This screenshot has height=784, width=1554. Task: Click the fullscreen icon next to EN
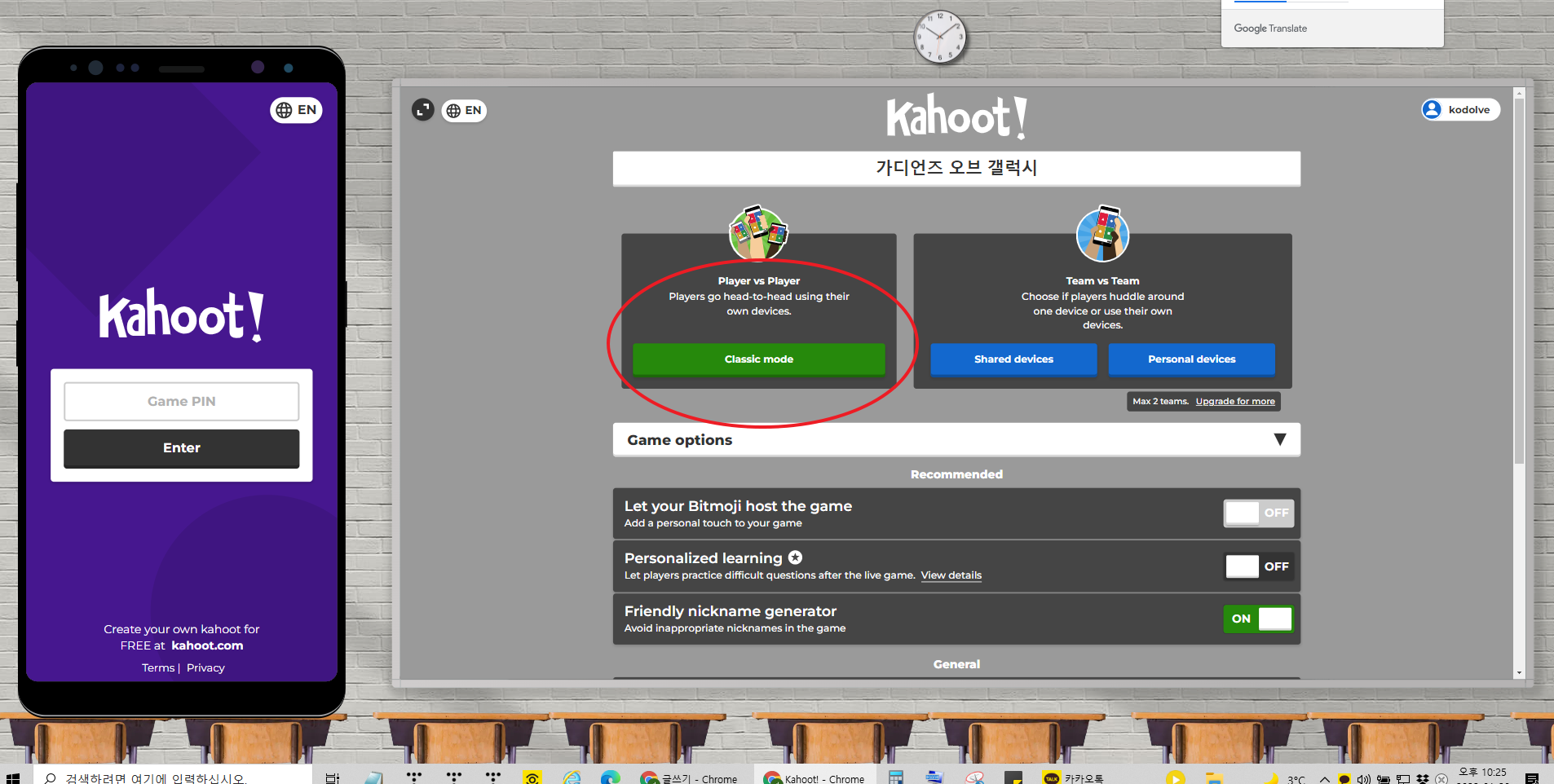pos(422,110)
